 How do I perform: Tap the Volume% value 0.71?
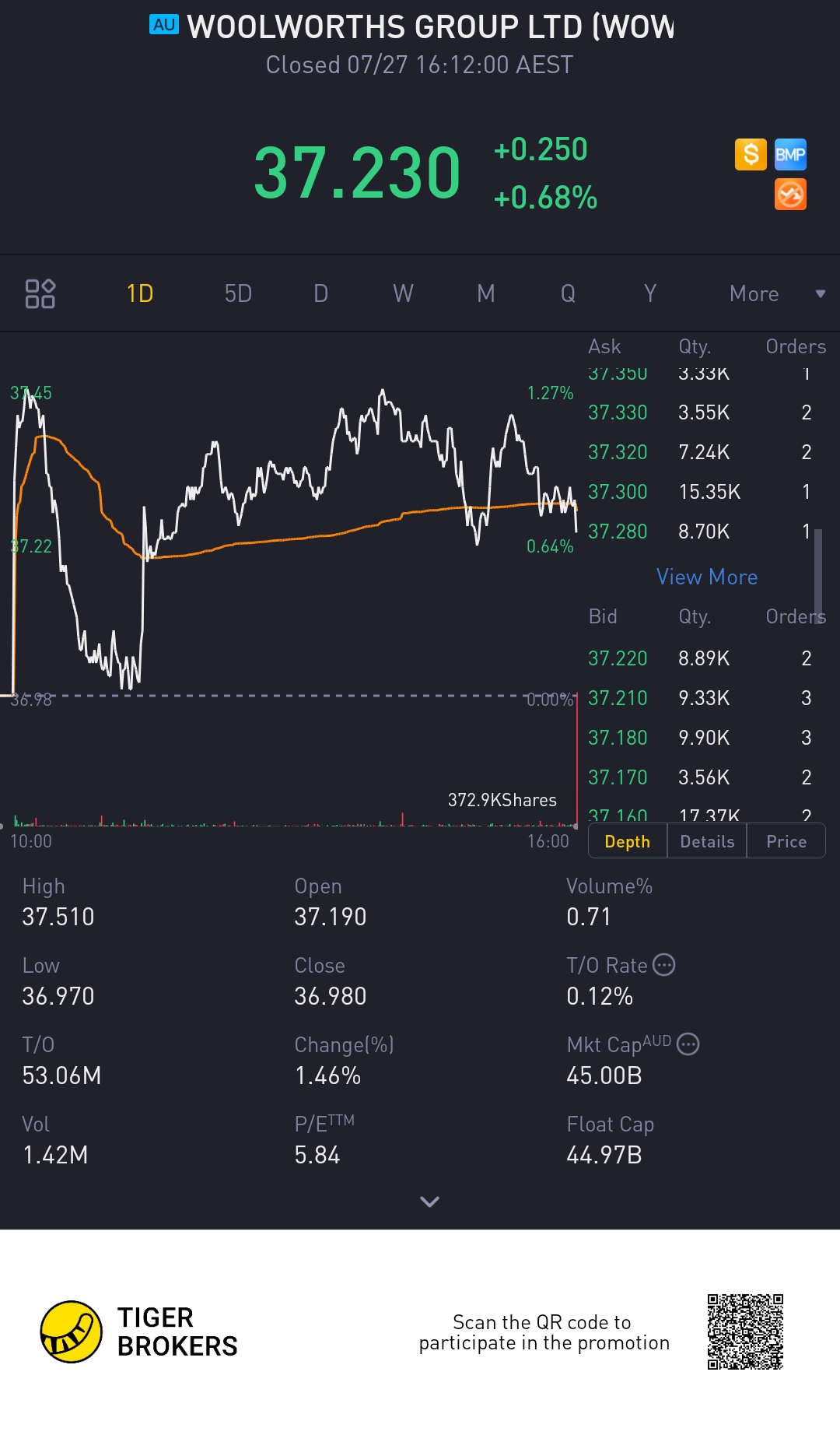589,917
